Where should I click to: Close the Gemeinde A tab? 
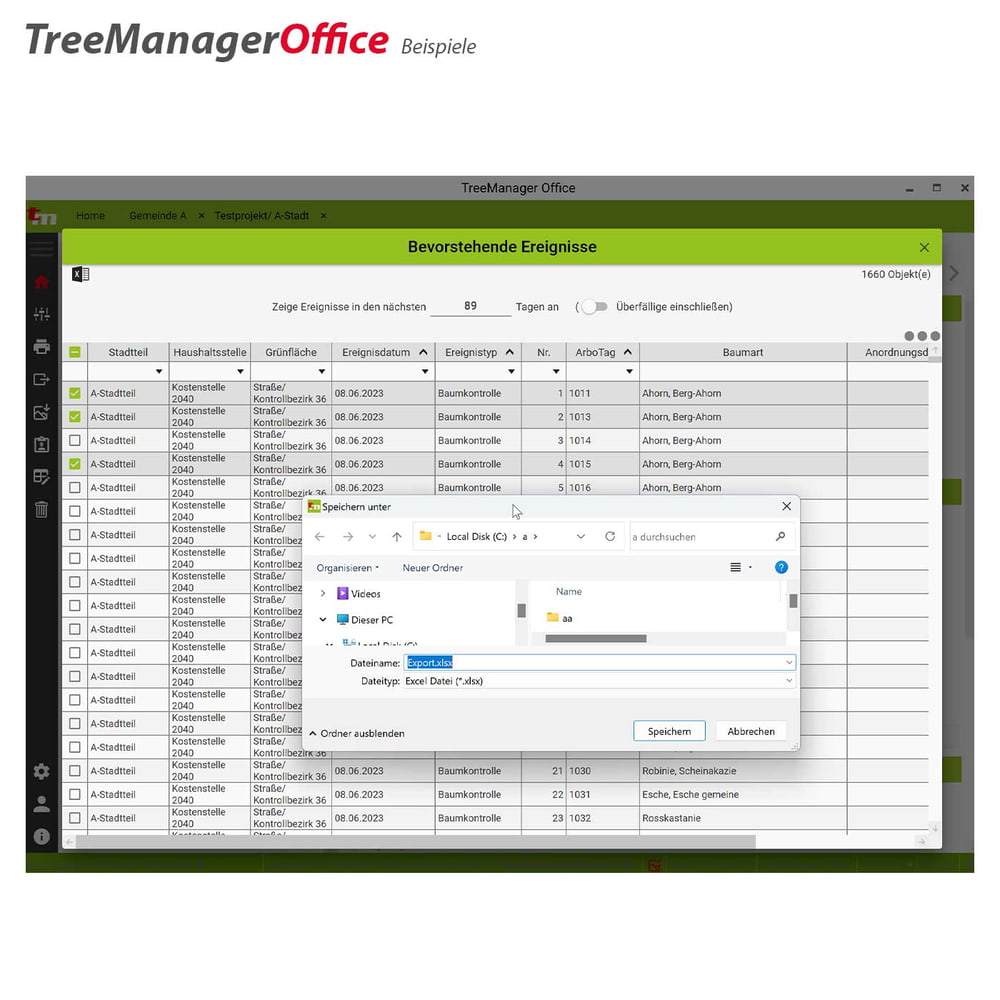point(202,216)
